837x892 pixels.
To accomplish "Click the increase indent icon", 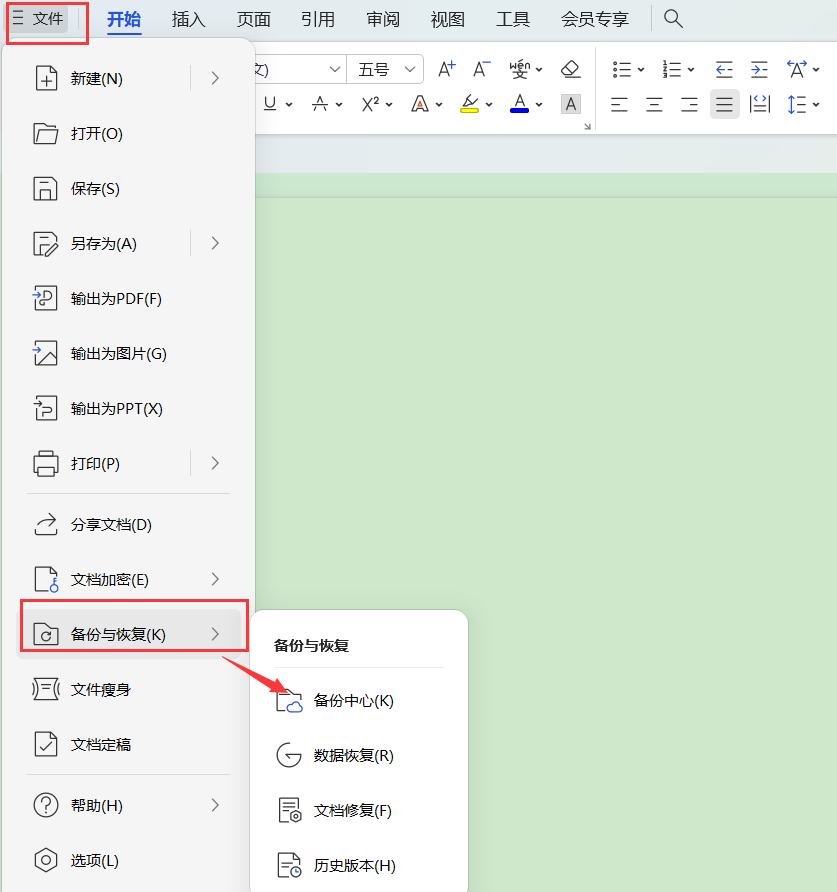I will pyautogui.click(x=759, y=69).
